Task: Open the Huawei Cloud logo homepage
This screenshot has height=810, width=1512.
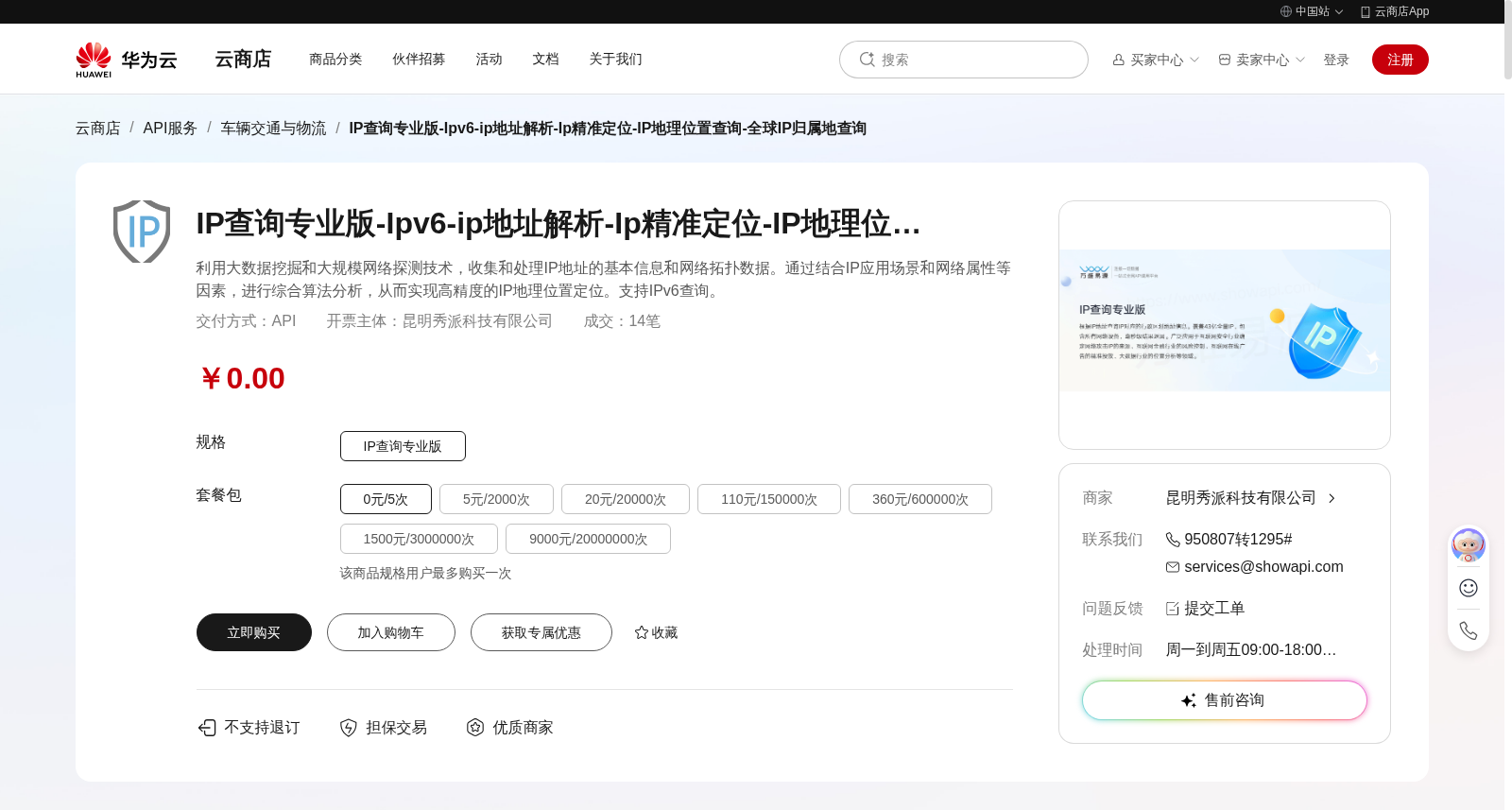Action: click(127, 60)
